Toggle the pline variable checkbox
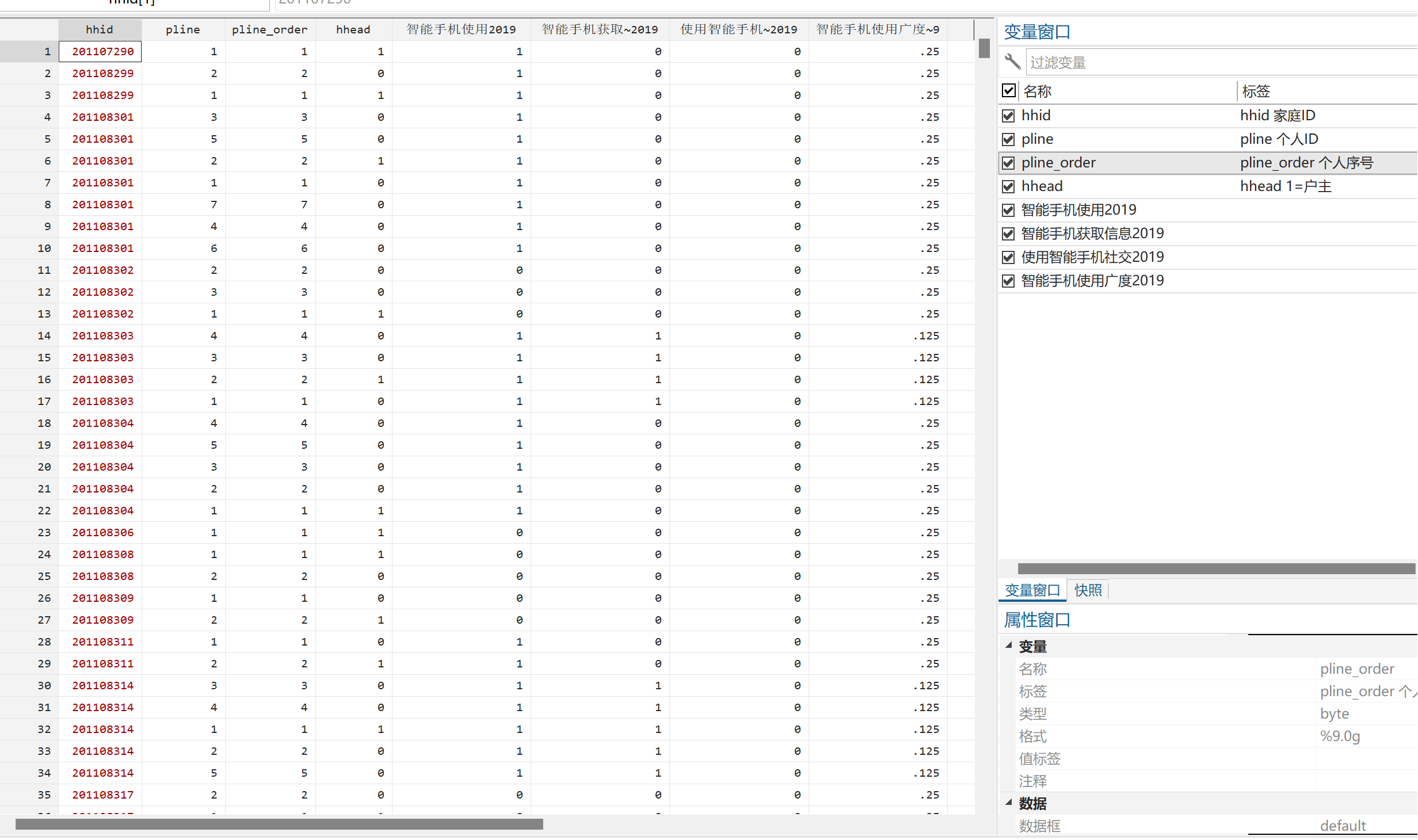The width and height of the screenshot is (1418, 840). coord(1008,139)
